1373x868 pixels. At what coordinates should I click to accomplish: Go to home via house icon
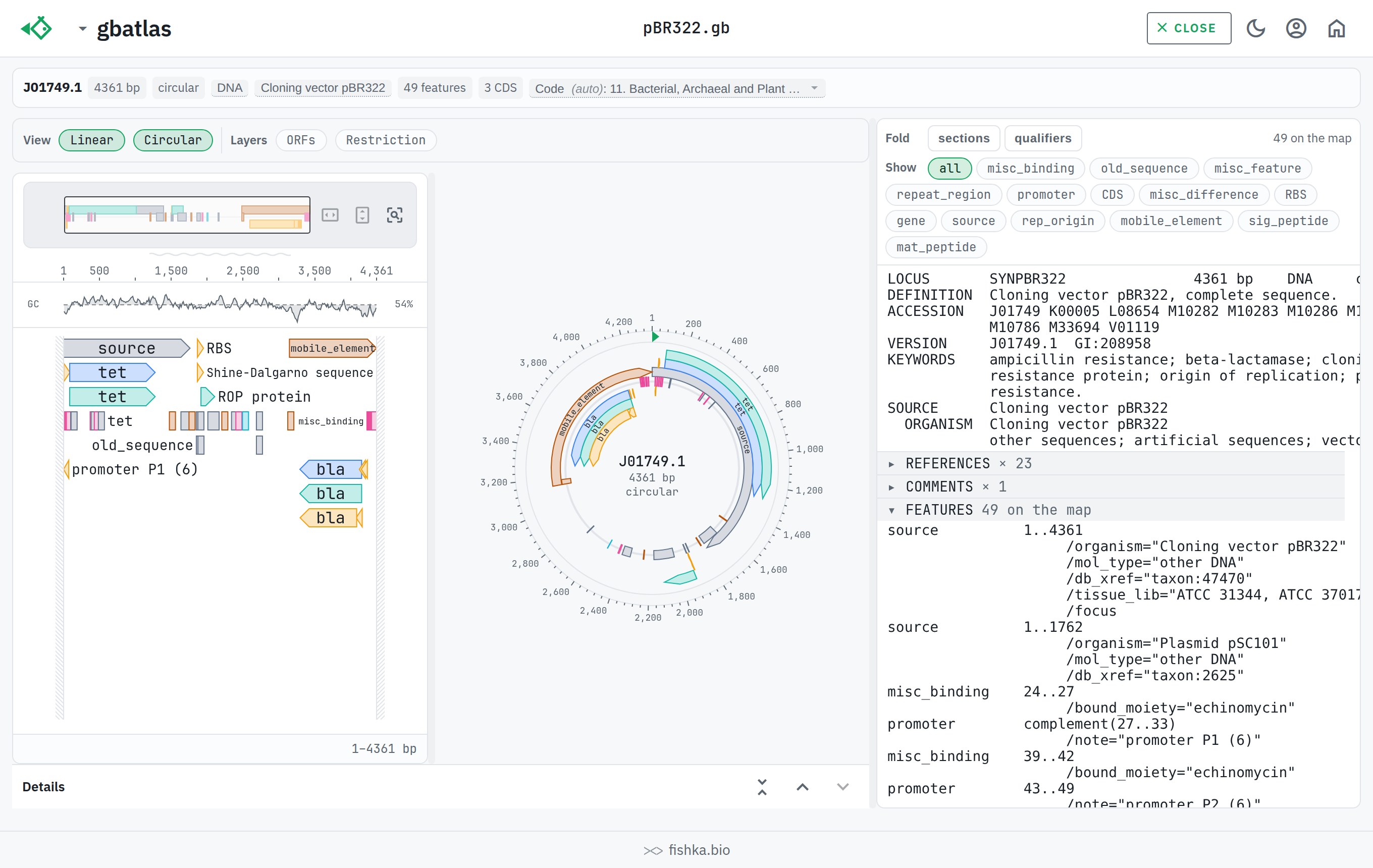1336,28
